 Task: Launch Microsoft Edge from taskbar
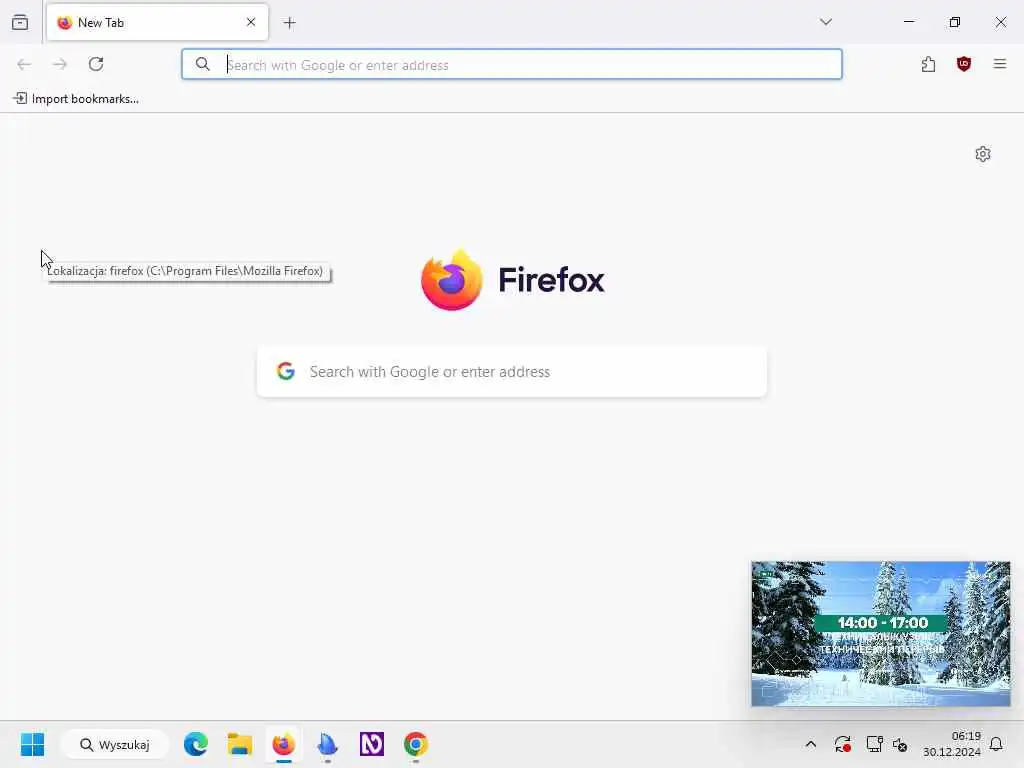pos(196,744)
